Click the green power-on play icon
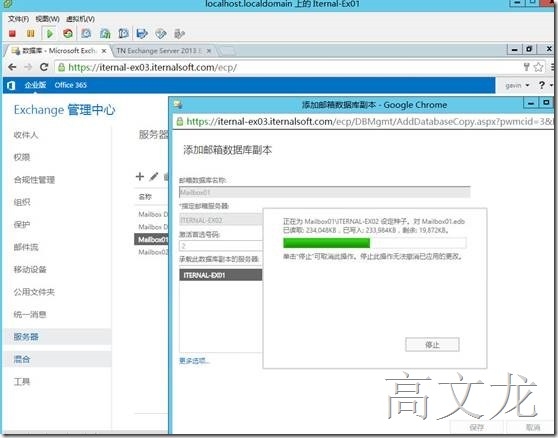This screenshot has width=558, height=438. (x=49, y=34)
